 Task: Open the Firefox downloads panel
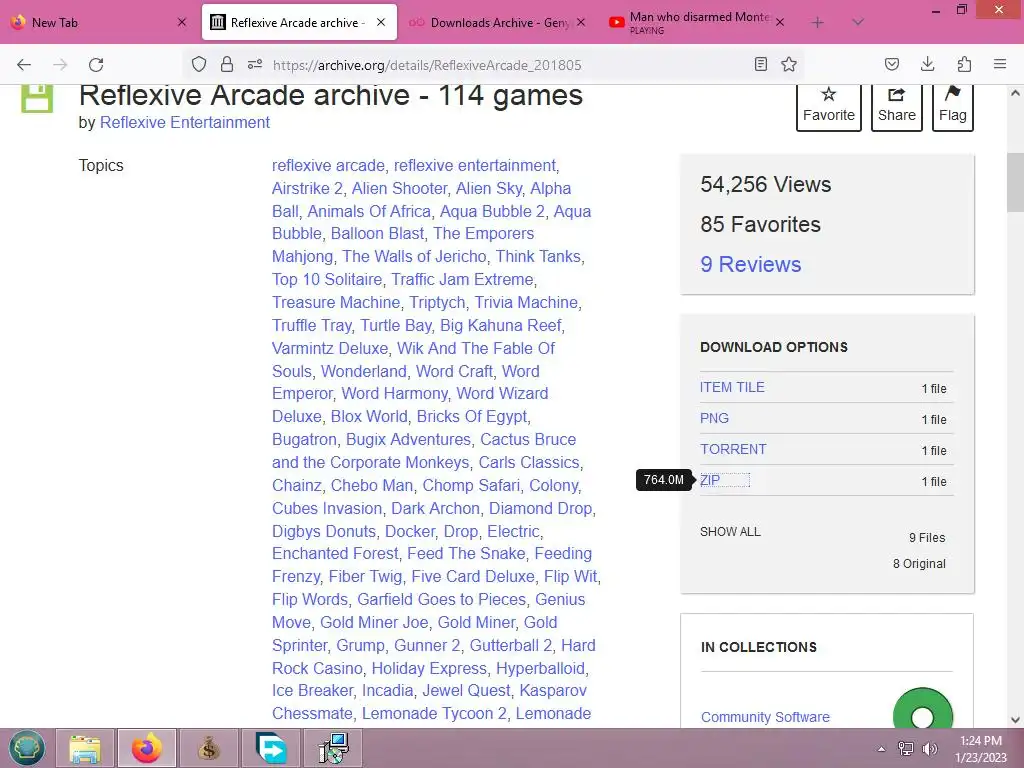tap(927, 64)
